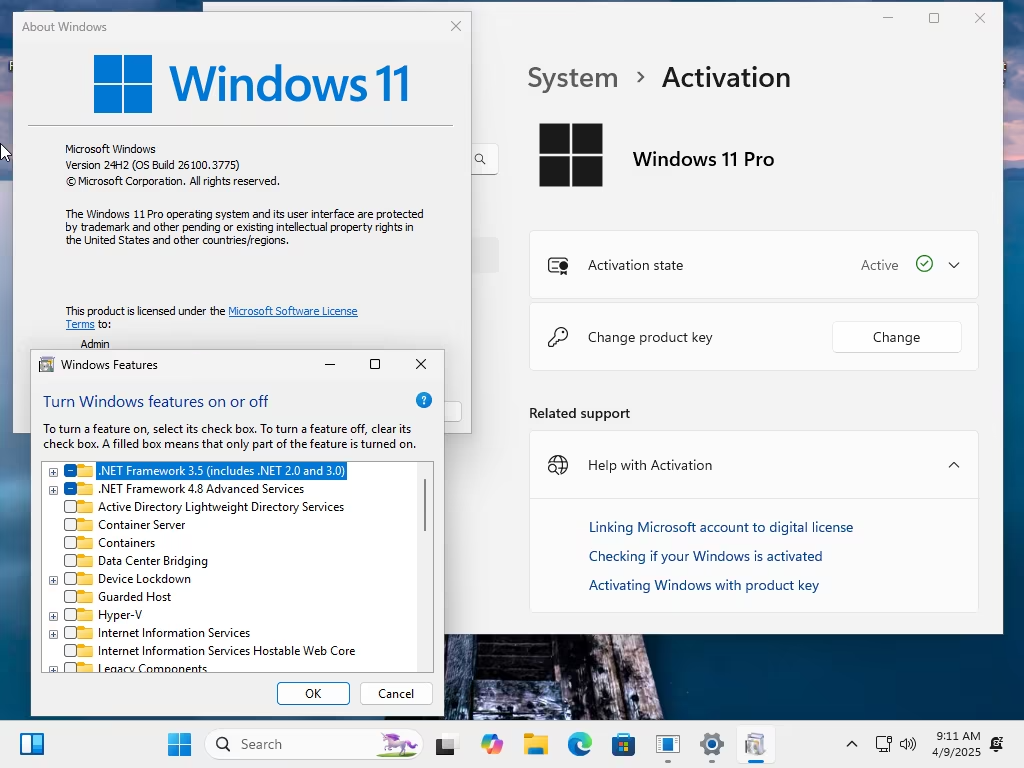Expand the Activation state section chevron

click(953, 265)
